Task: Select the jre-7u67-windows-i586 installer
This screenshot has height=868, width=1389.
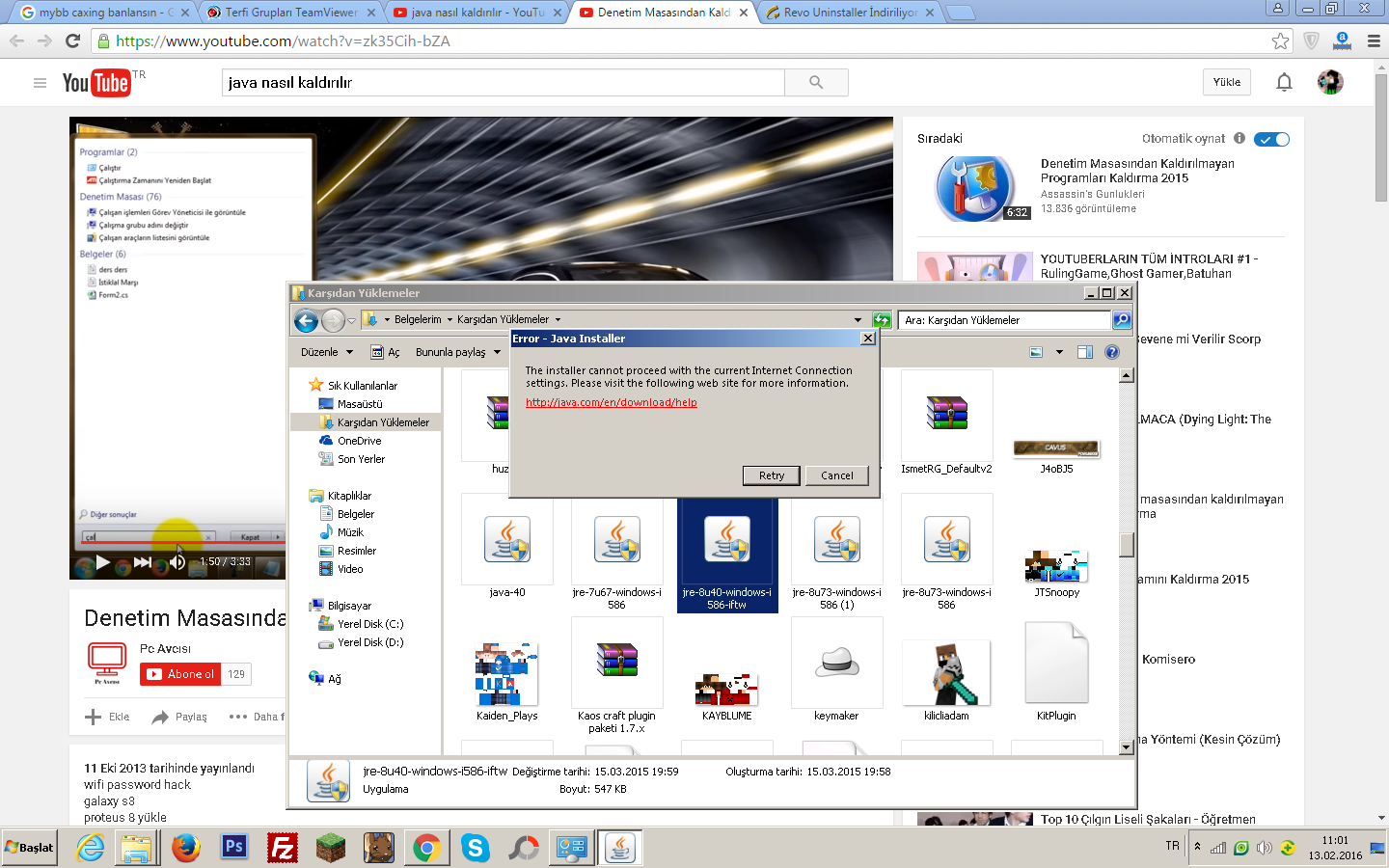Action: tap(617, 553)
